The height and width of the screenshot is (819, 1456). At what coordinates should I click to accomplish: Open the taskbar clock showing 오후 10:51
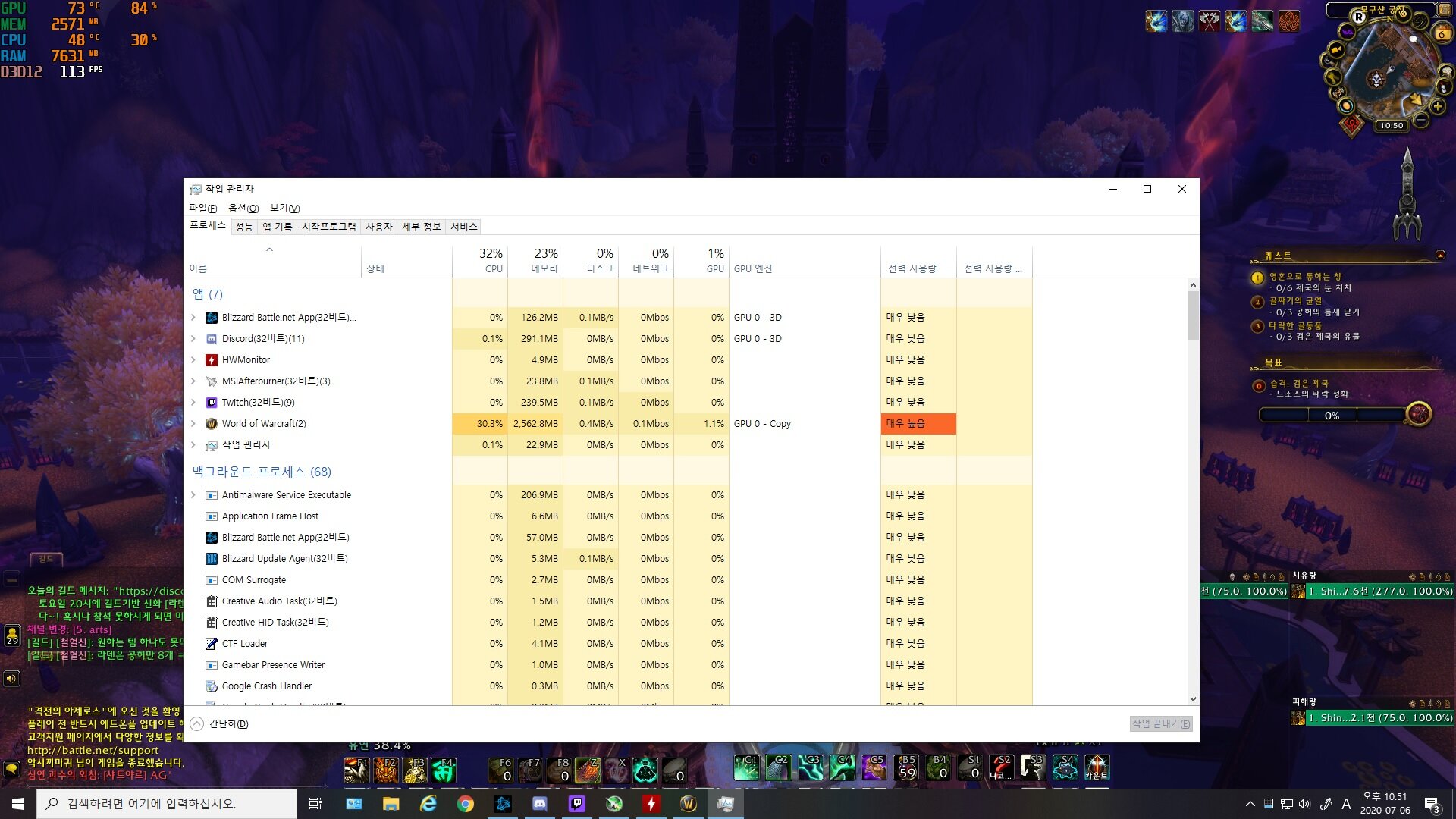tap(1385, 804)
